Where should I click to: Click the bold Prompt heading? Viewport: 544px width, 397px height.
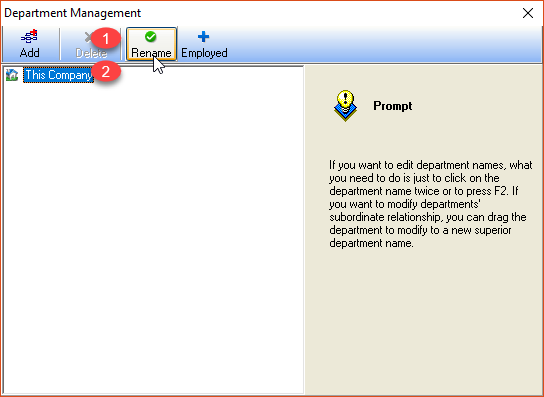pos(393,106)
